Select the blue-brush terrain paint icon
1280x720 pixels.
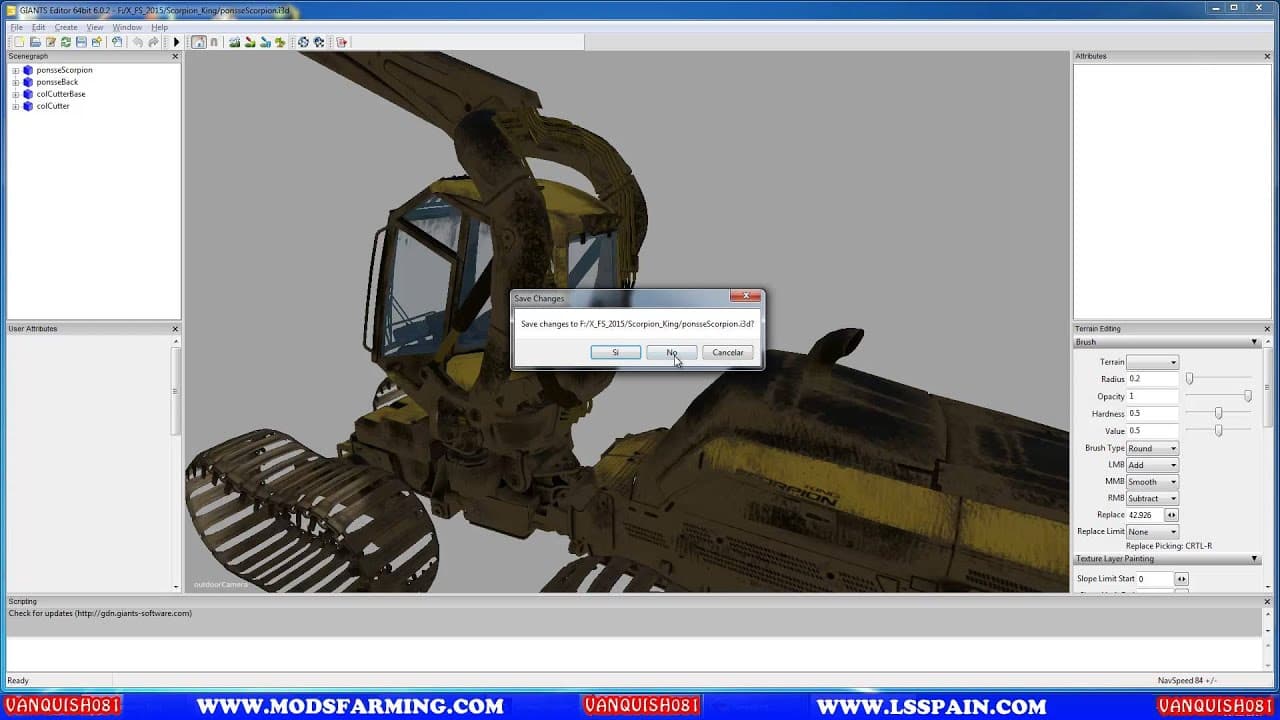tap(265, 42)
